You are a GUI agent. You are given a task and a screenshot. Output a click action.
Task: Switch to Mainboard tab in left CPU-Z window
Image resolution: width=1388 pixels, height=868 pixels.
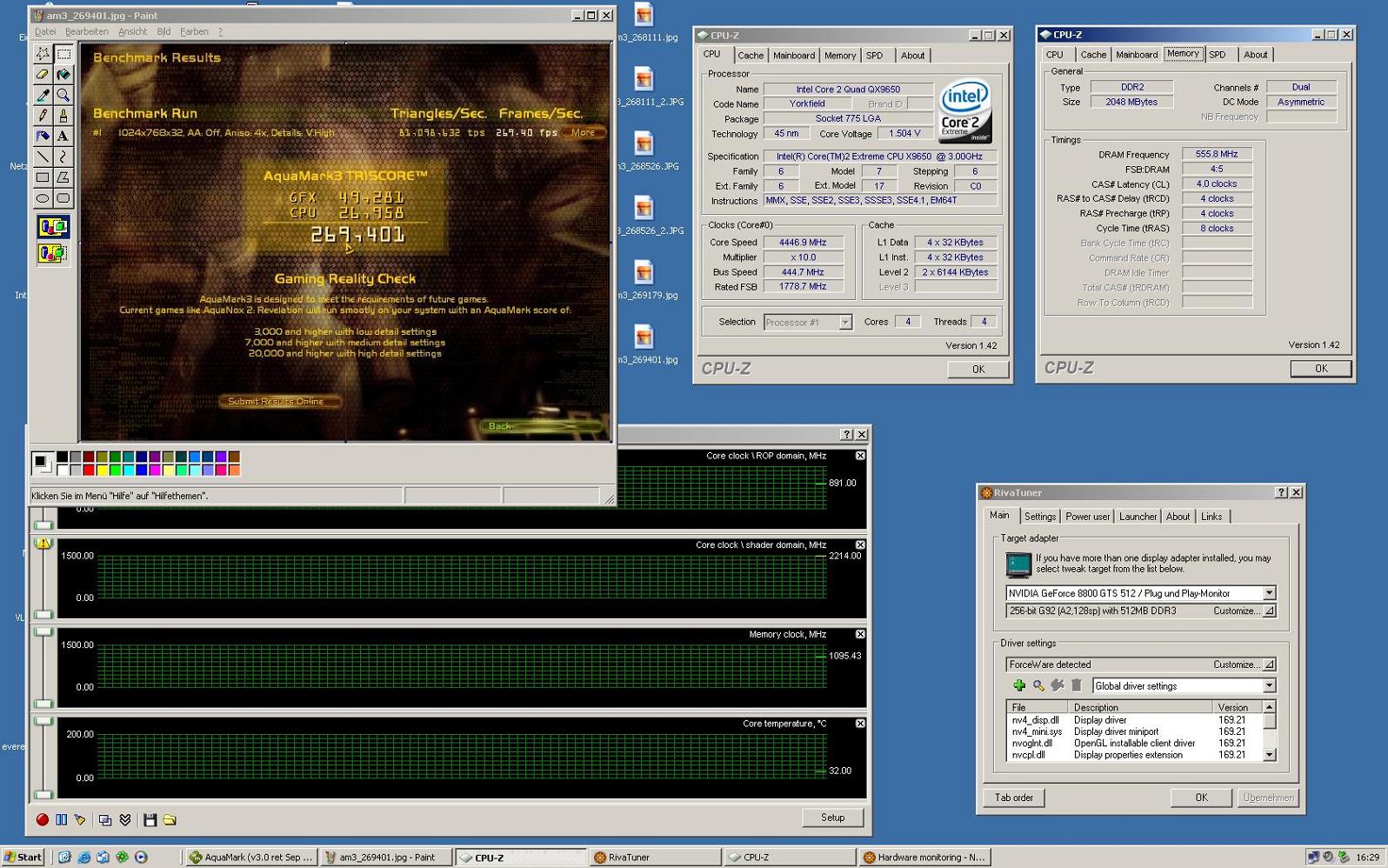point(794,56)
